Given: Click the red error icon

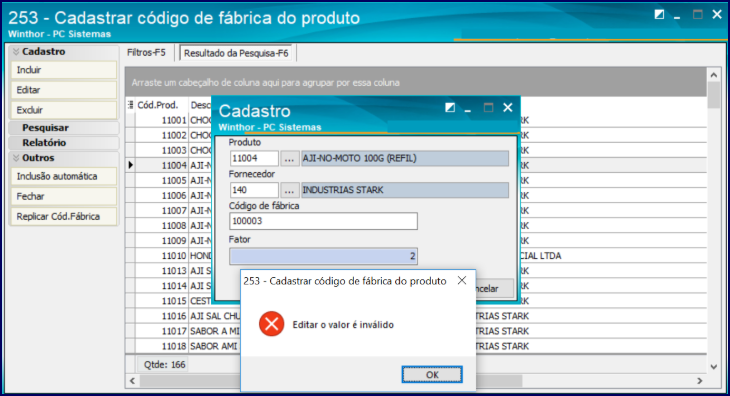Looking at the screenshot, I should [271, 324].
